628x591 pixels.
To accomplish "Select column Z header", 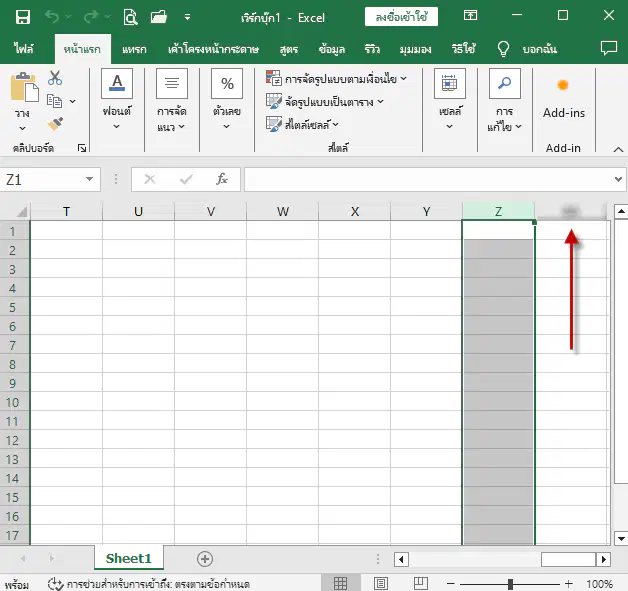I will coord(498,211).
